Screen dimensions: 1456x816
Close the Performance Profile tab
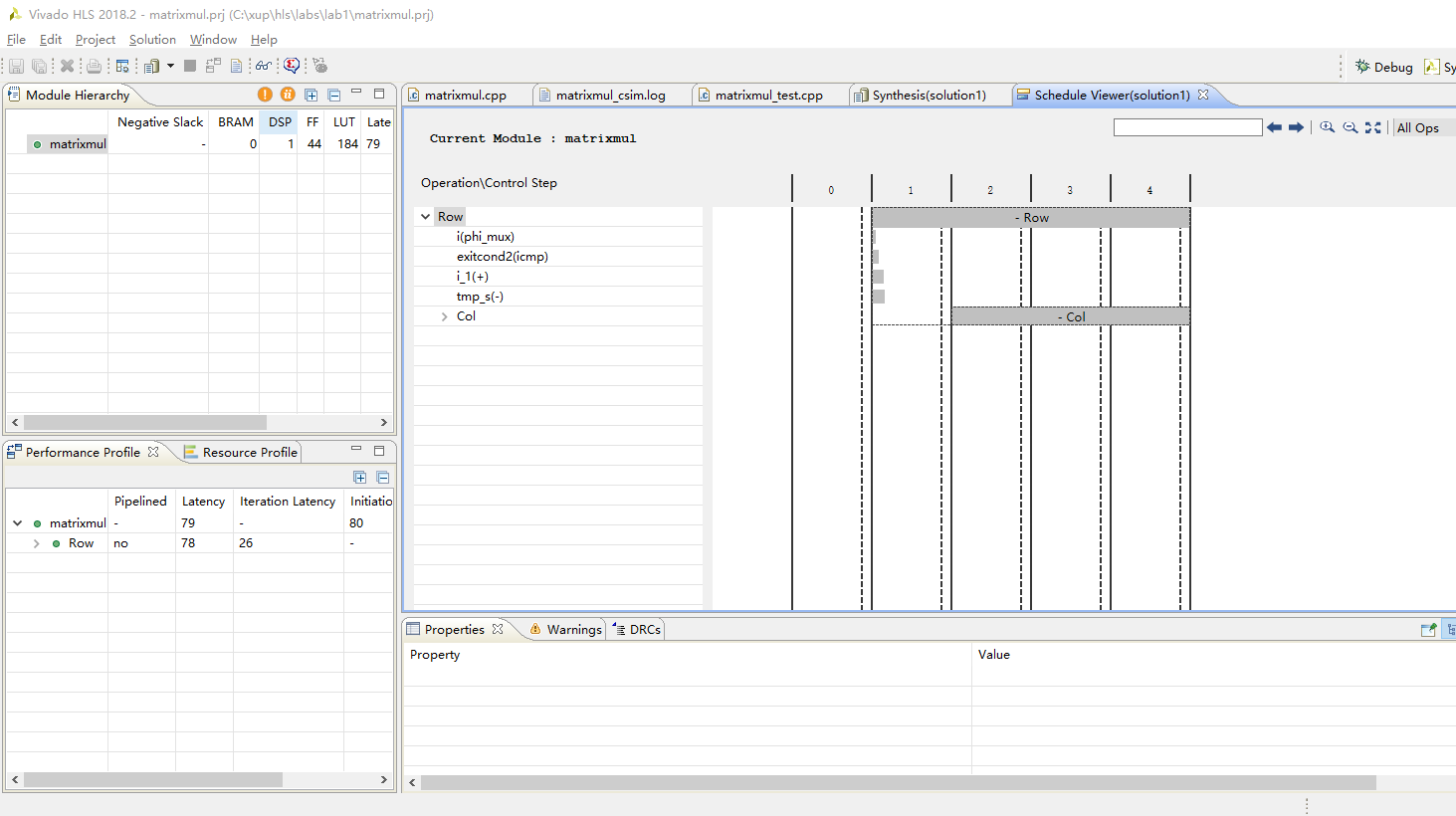coord(153,452)
